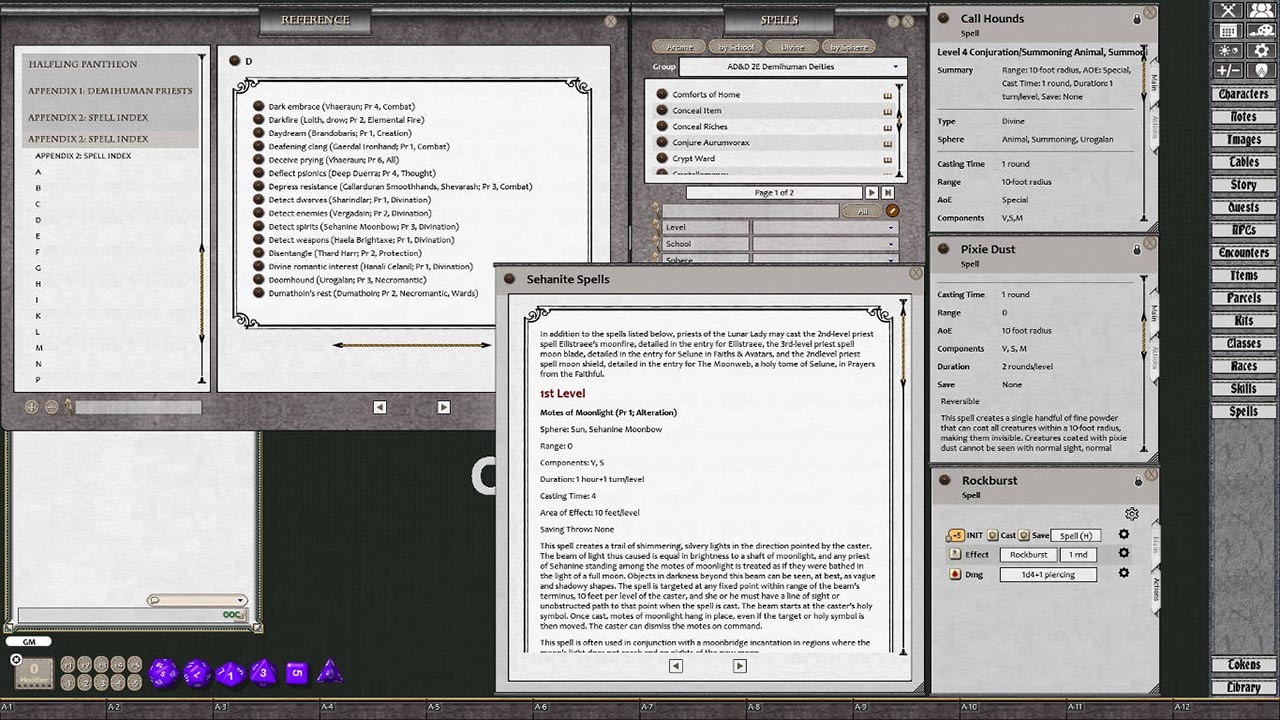Open the combat tracker crossed-swords icon

click(x=1229, y=10)
